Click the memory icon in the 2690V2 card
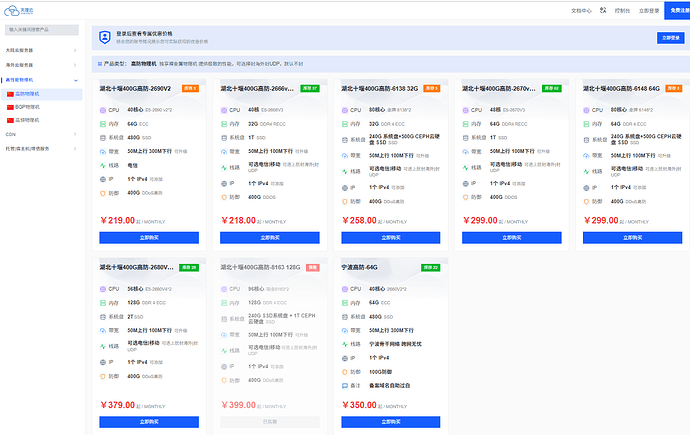The image size is (690, 435). pos(103,124)
